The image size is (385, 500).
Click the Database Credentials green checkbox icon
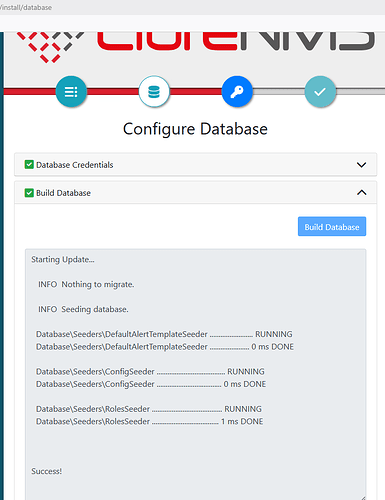[x=29, y=164]
